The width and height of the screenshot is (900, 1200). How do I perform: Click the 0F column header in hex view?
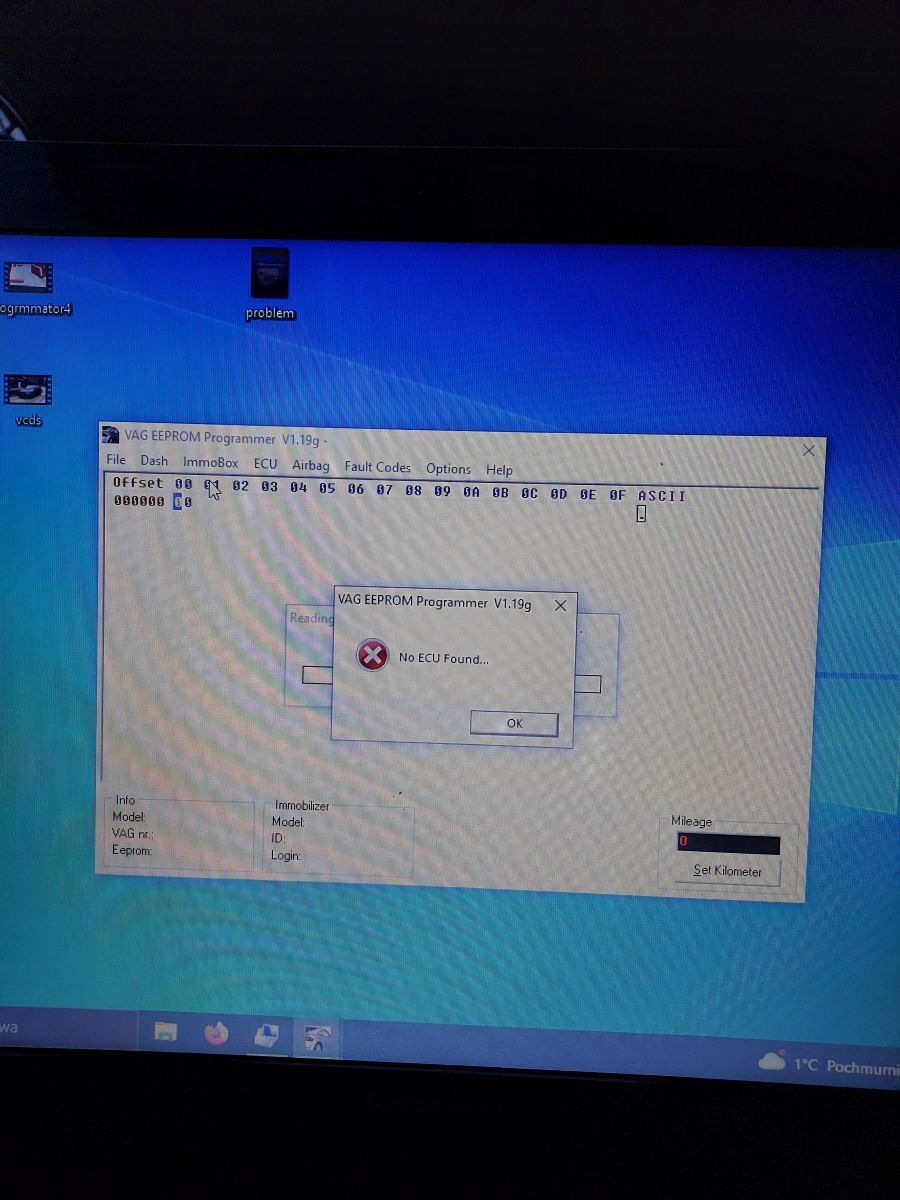[x=617, y=495]
